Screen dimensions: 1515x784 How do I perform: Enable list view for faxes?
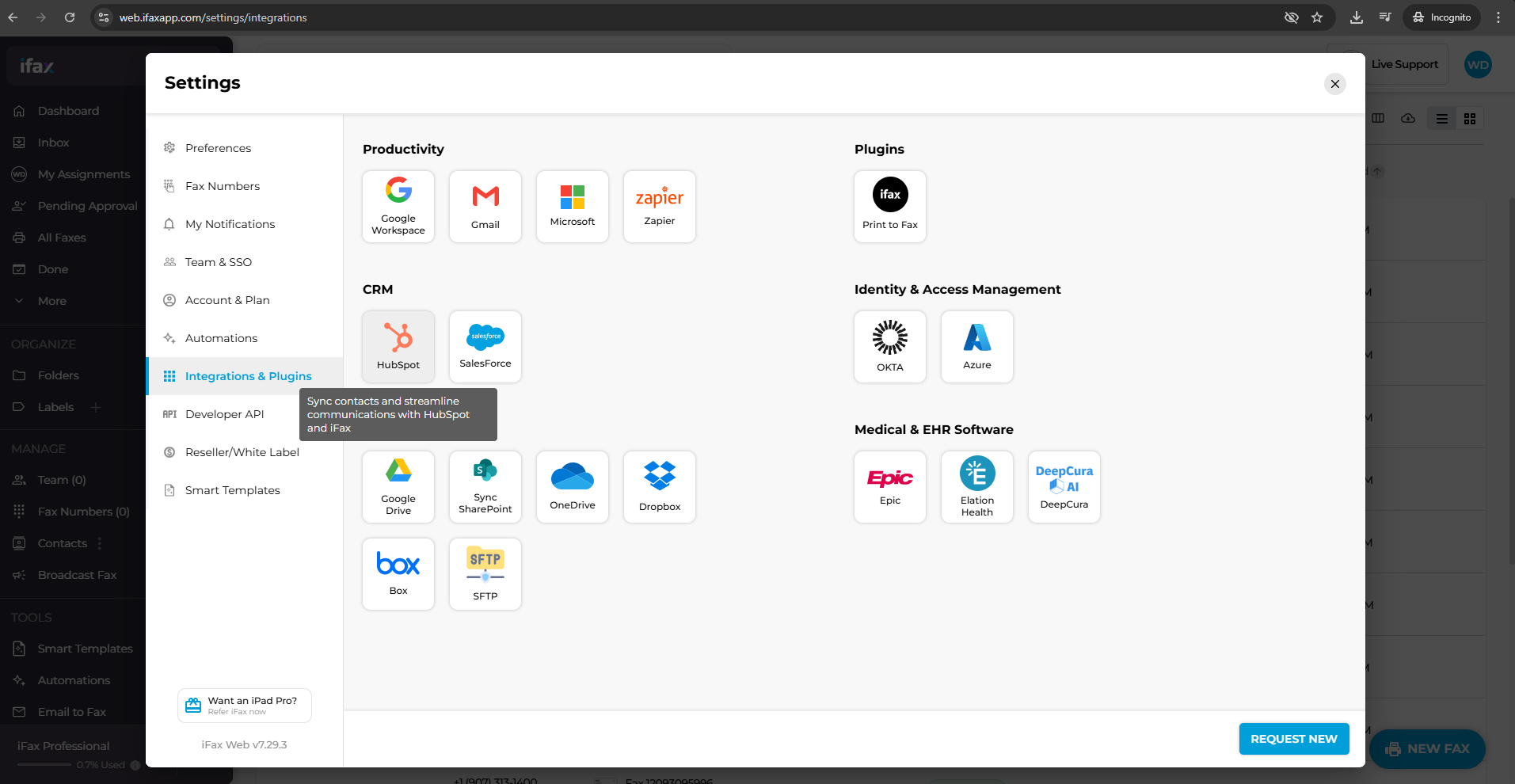coord(1441,118)
